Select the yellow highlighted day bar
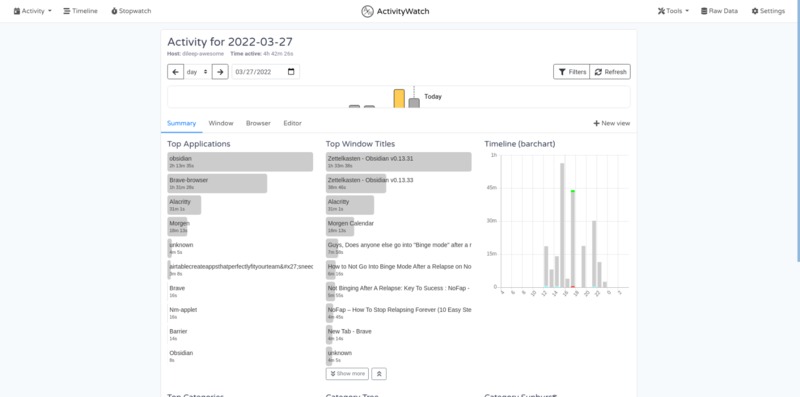Viewport: 800px width, 397px height. (399, 98)
